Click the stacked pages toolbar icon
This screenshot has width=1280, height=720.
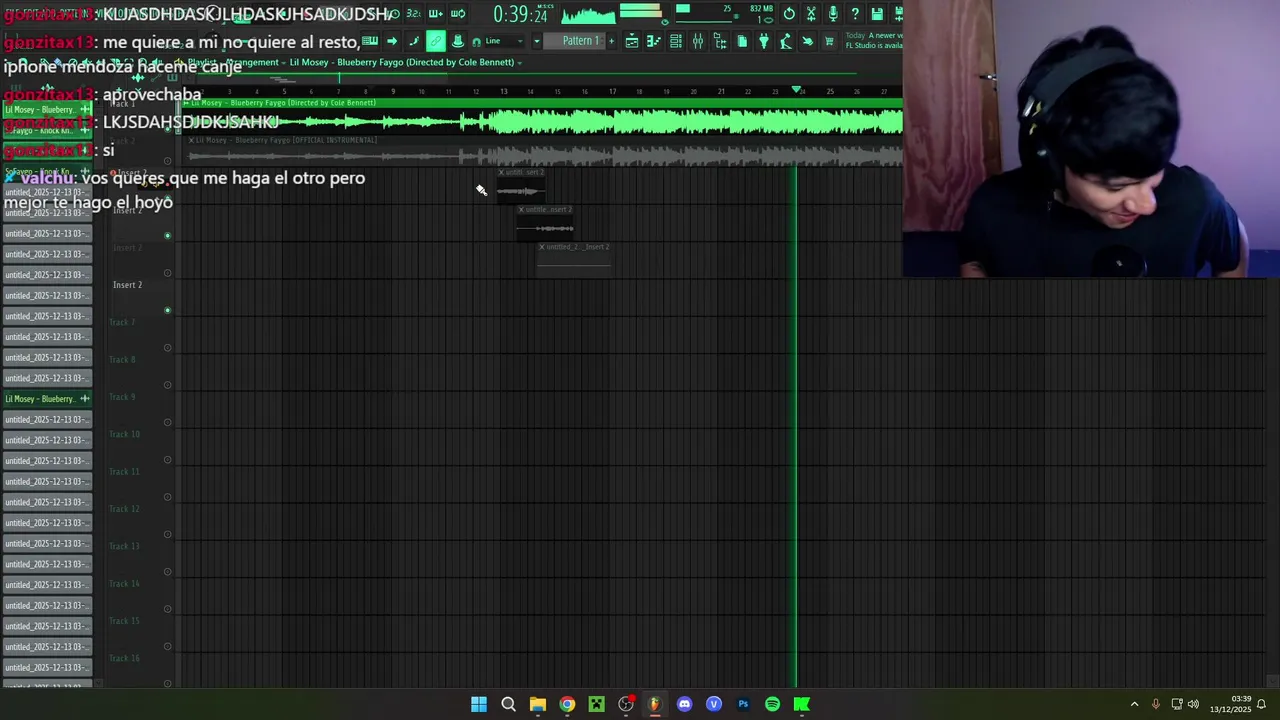tap(742, 41)
